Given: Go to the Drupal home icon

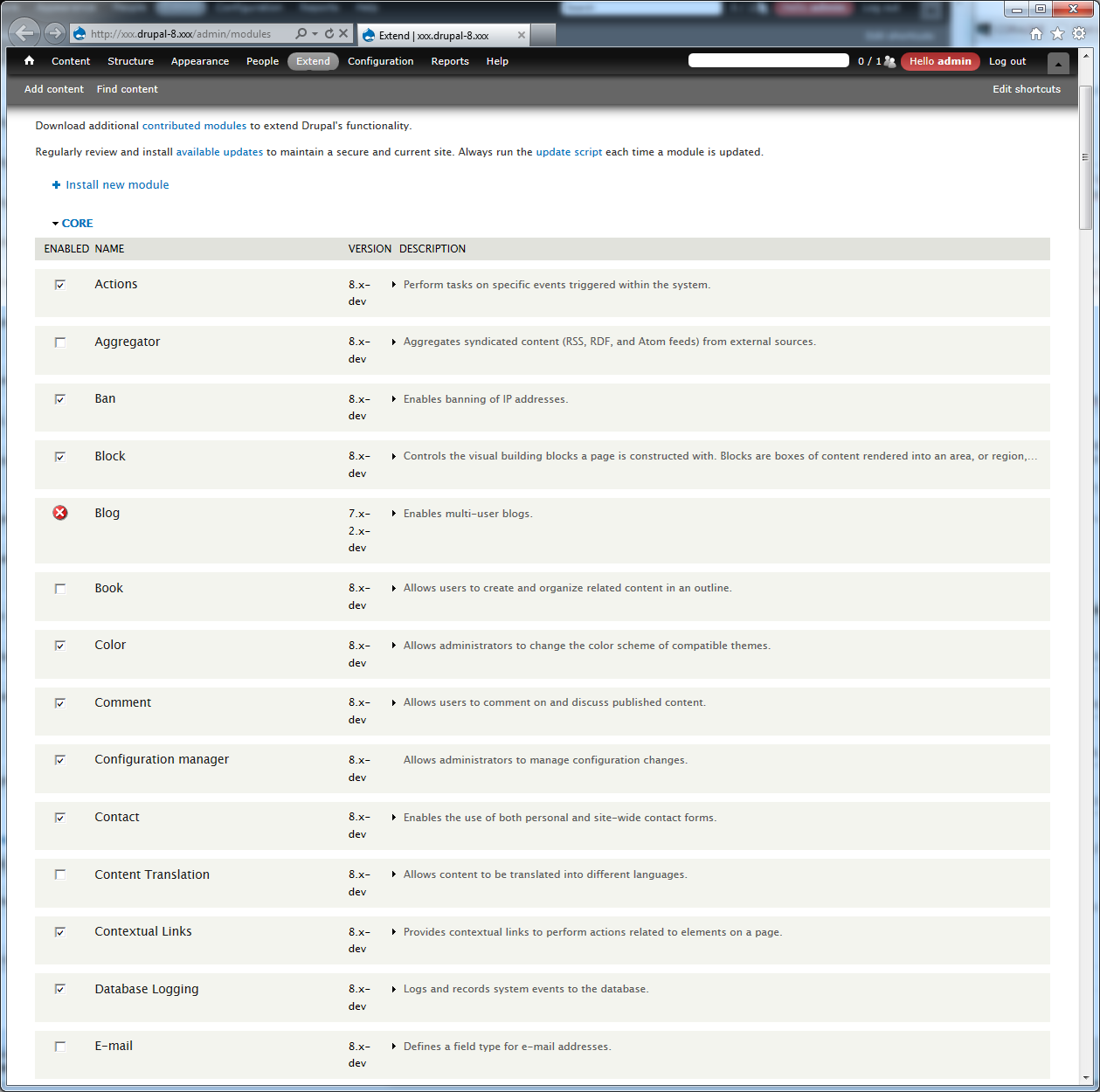Looking at the screenshot, I should [x=29, y=60].
